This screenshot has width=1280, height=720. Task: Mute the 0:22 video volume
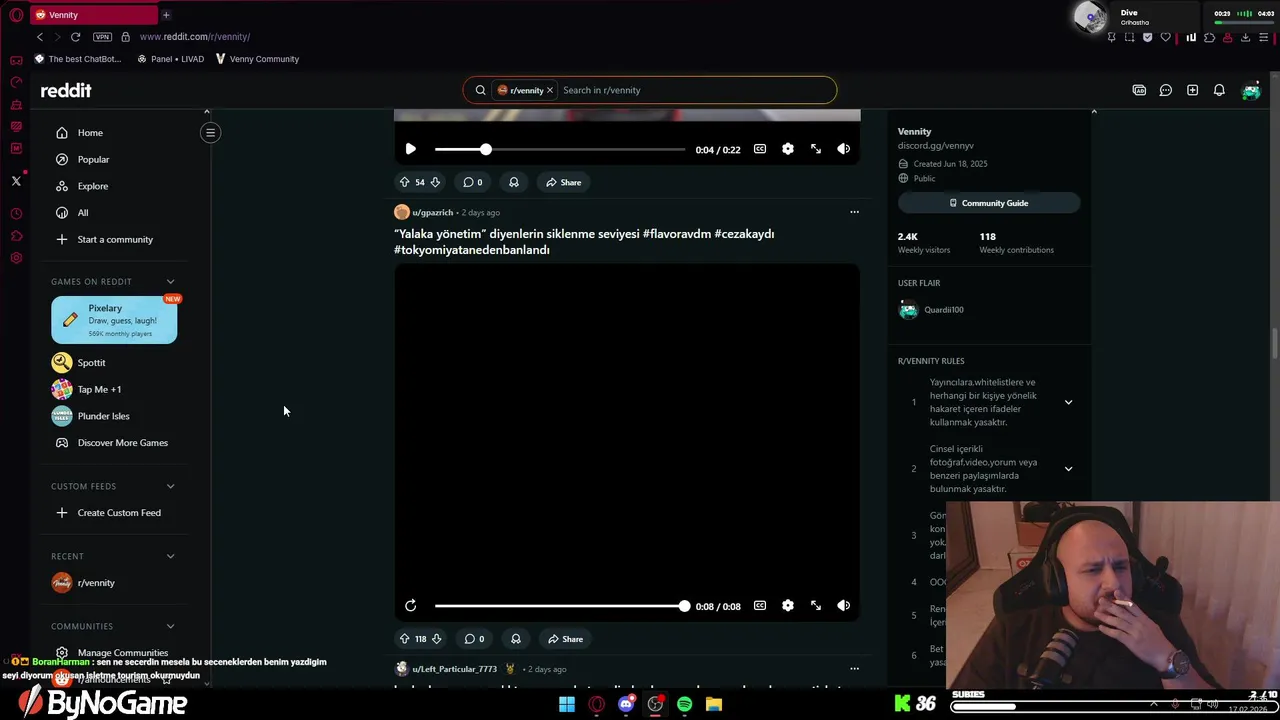844,149
